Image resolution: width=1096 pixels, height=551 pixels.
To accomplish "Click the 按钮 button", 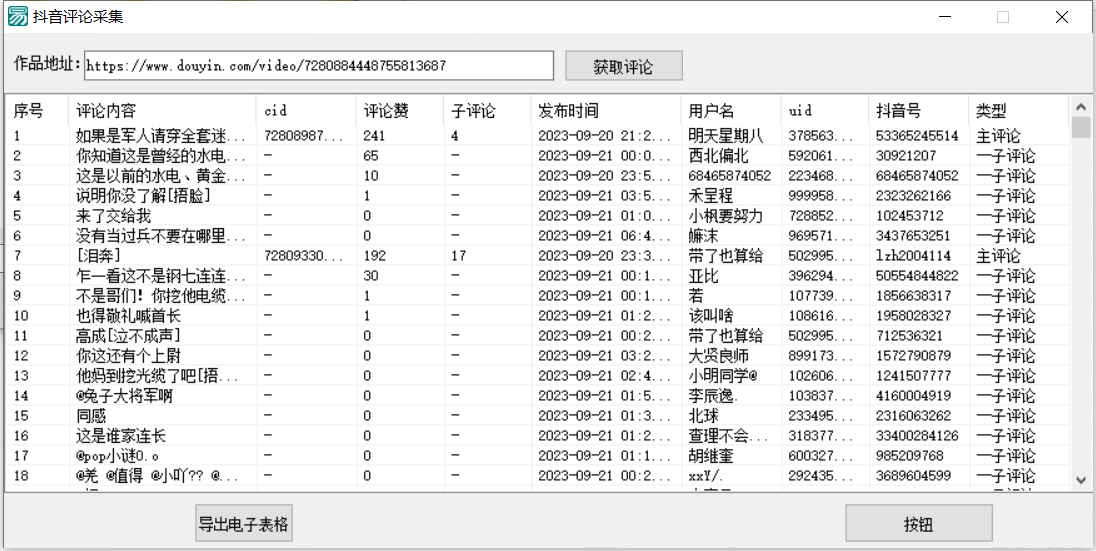I will [x=918, y=524].
